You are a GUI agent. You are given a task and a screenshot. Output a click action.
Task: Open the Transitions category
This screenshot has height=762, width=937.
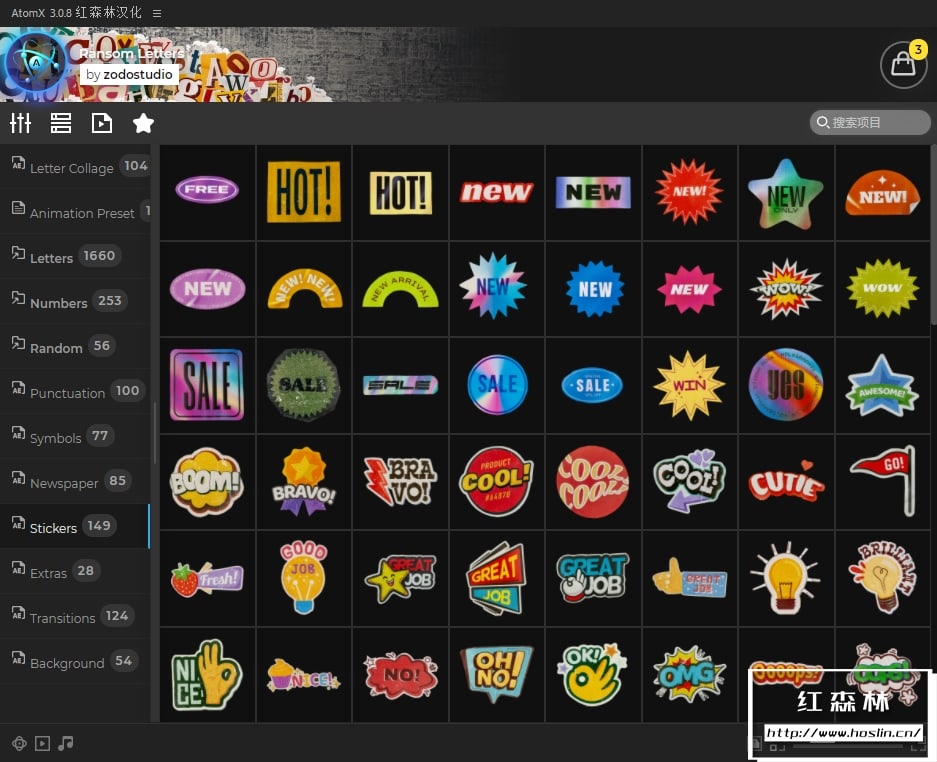tap(75, 616)
